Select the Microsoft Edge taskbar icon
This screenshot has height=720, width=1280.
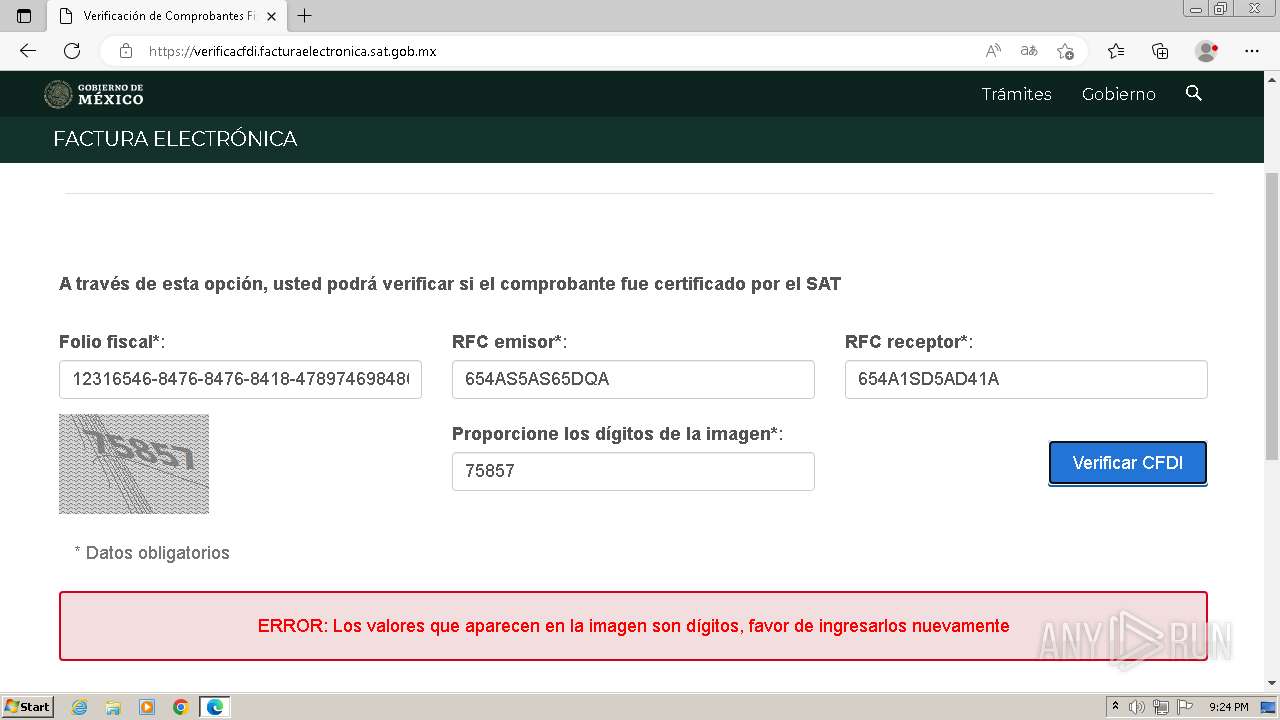click(215, 707)
